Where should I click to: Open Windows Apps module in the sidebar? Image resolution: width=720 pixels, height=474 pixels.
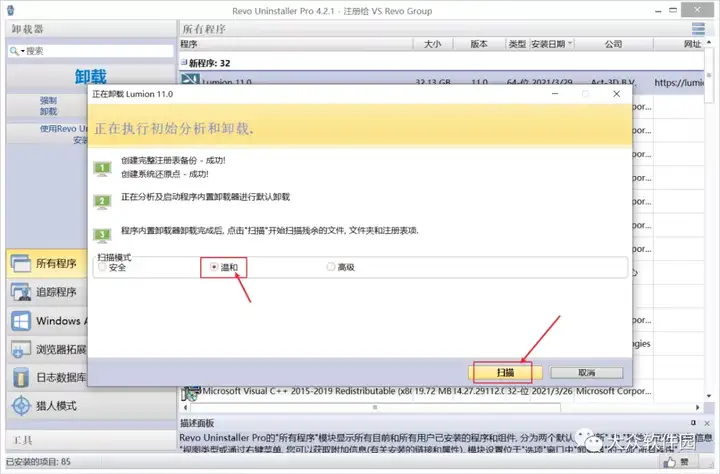point(46,321)
